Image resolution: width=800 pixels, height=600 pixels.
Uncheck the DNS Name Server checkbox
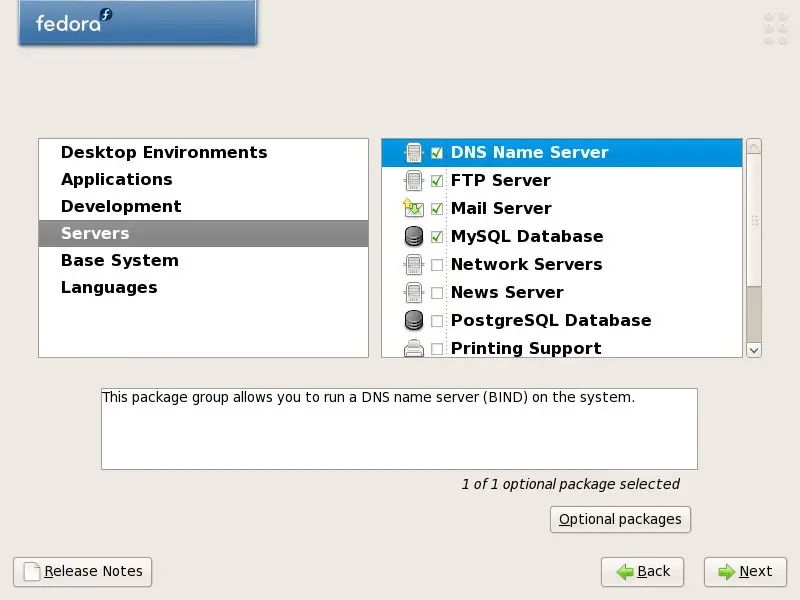[437, 153]
